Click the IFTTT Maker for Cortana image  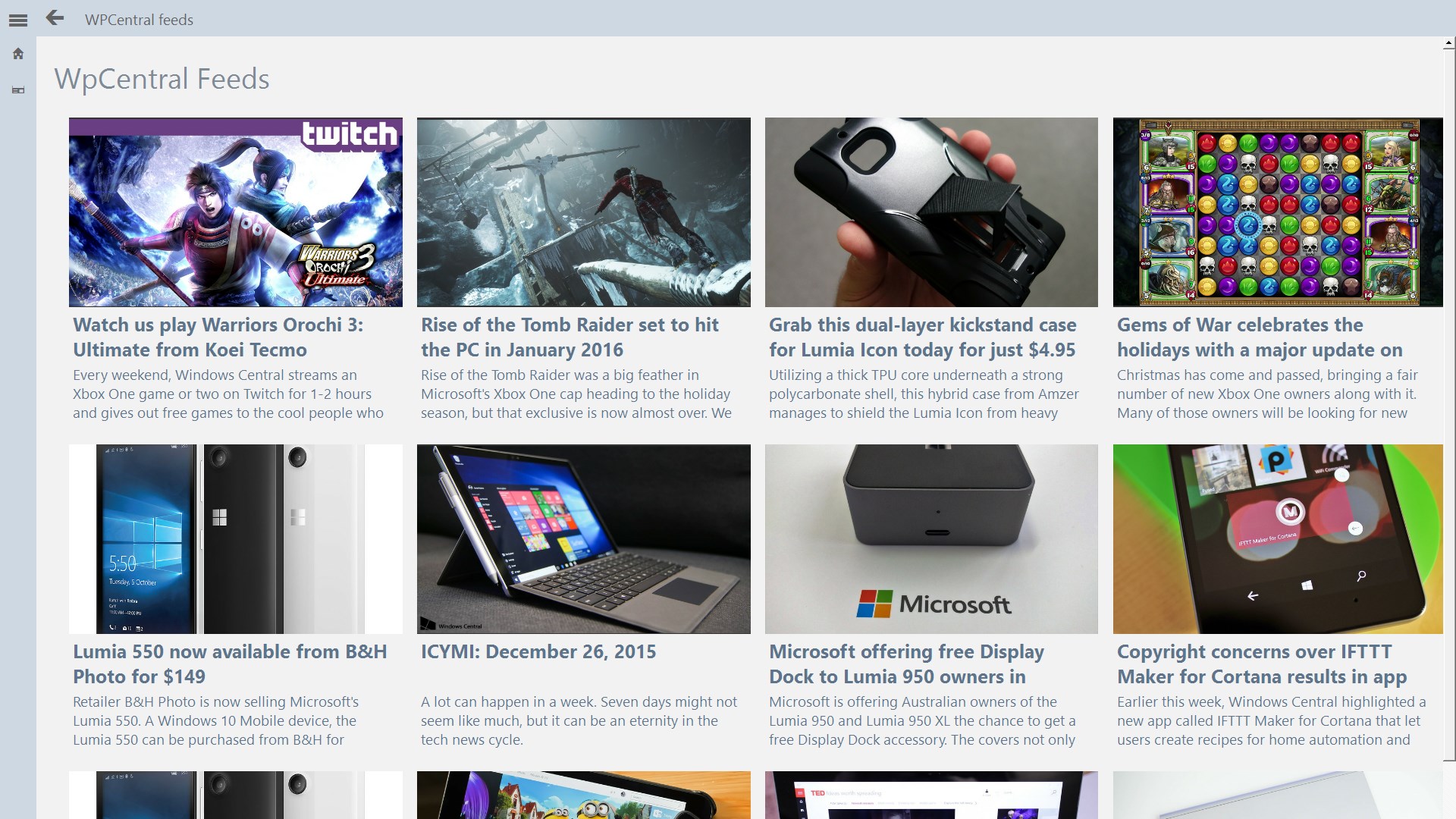coord(1278,538)
